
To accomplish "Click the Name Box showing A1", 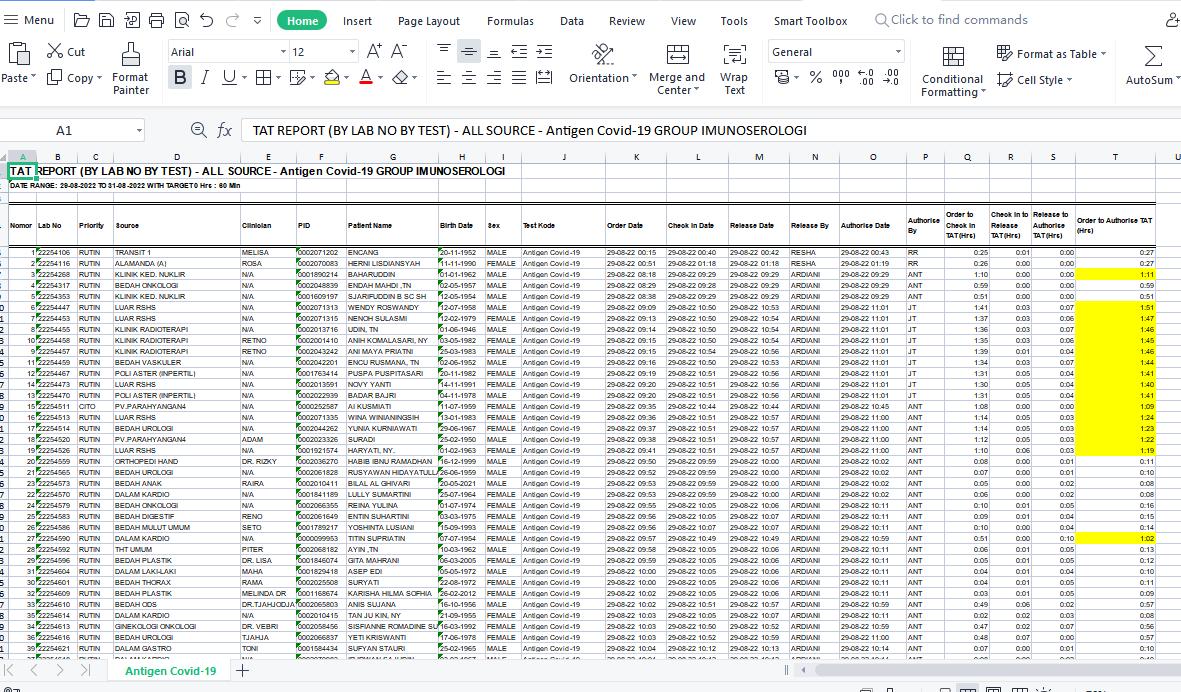I will click(x=64, y=130).
